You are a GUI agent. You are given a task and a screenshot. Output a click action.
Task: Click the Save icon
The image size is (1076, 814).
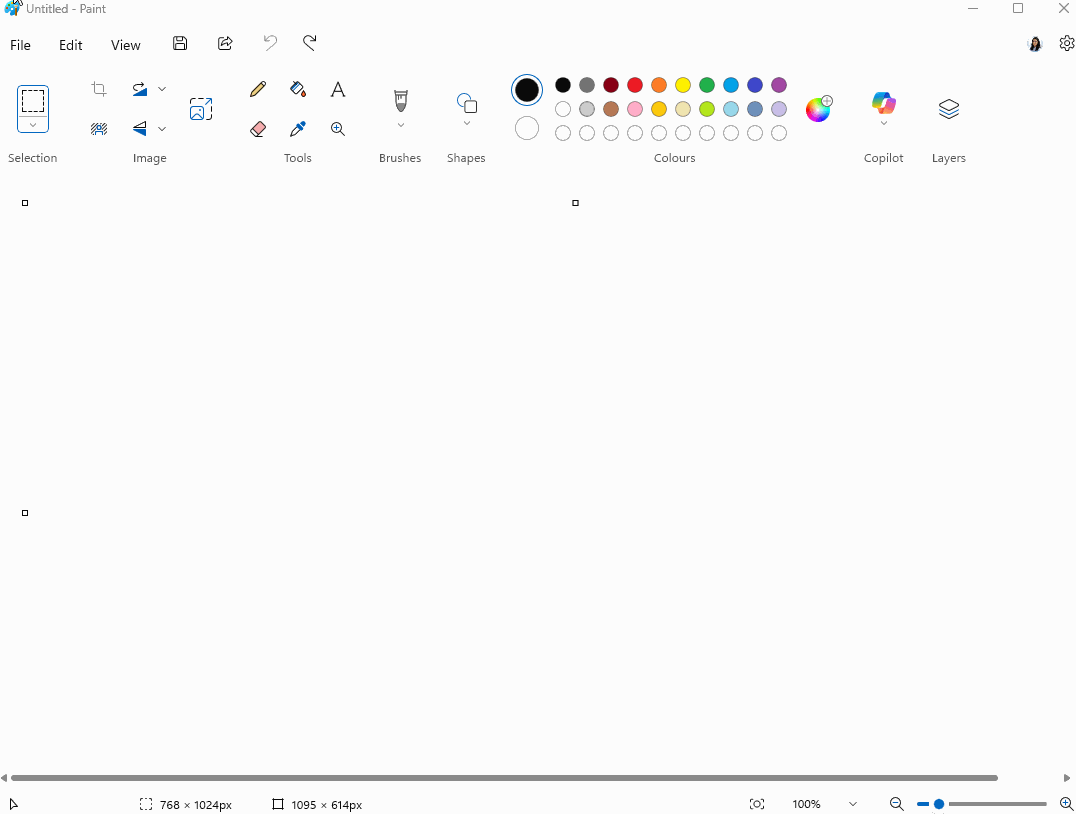(x=180, y=44)
